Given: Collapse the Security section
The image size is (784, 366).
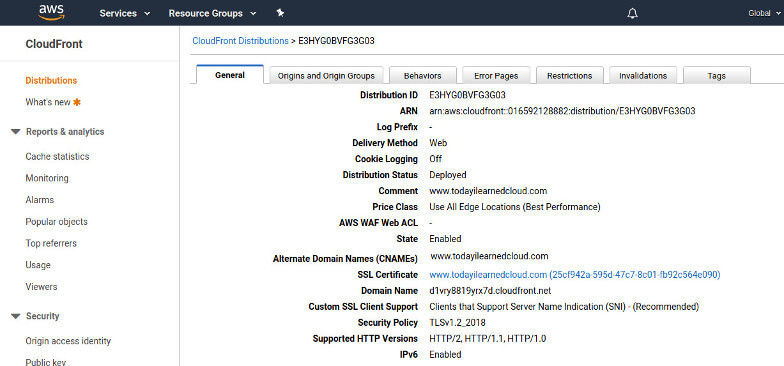Looking at the screenshot, I should [x=16, y=316].
